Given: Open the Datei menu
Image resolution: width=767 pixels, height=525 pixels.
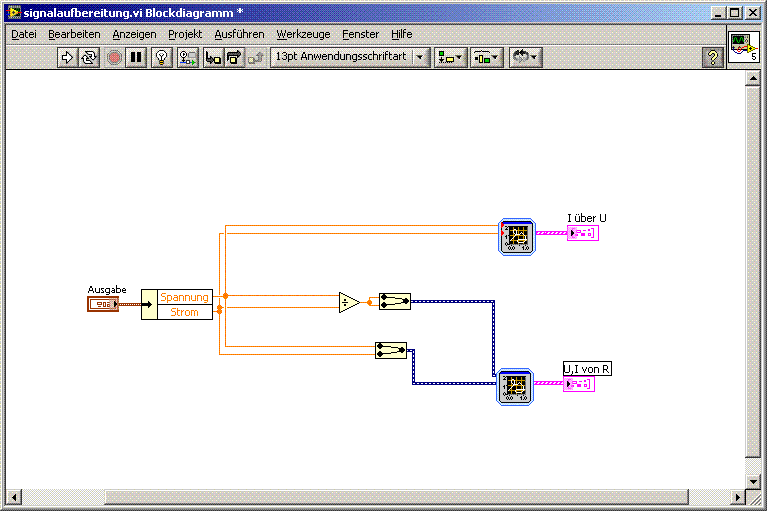Looking at the screenshot, I should (24, 34).
